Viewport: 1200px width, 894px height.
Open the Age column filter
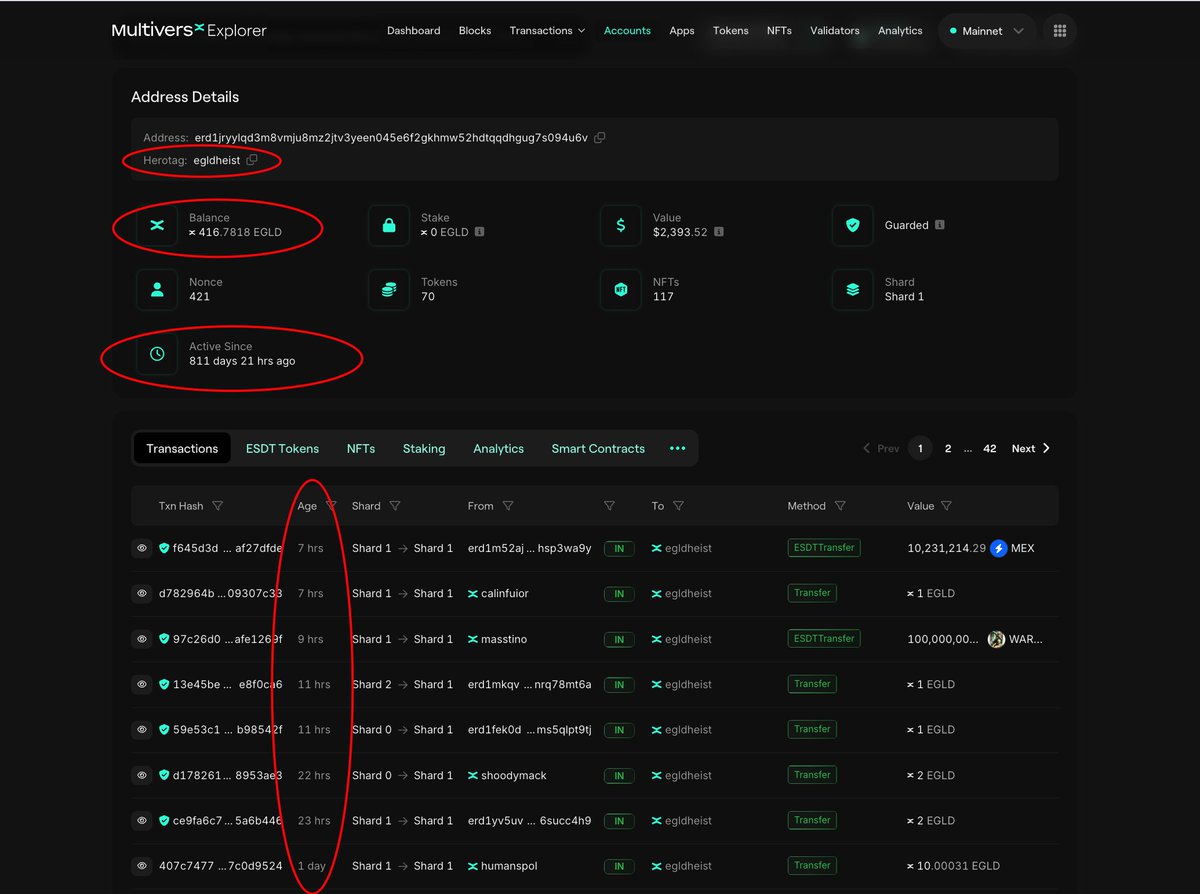331,506
